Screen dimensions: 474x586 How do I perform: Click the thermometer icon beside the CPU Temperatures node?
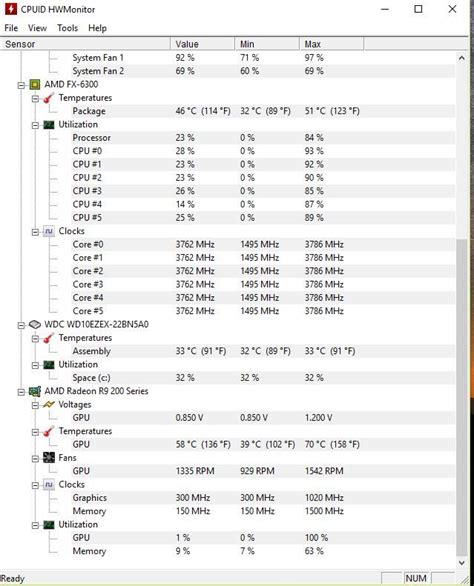(x=49, y=98)
